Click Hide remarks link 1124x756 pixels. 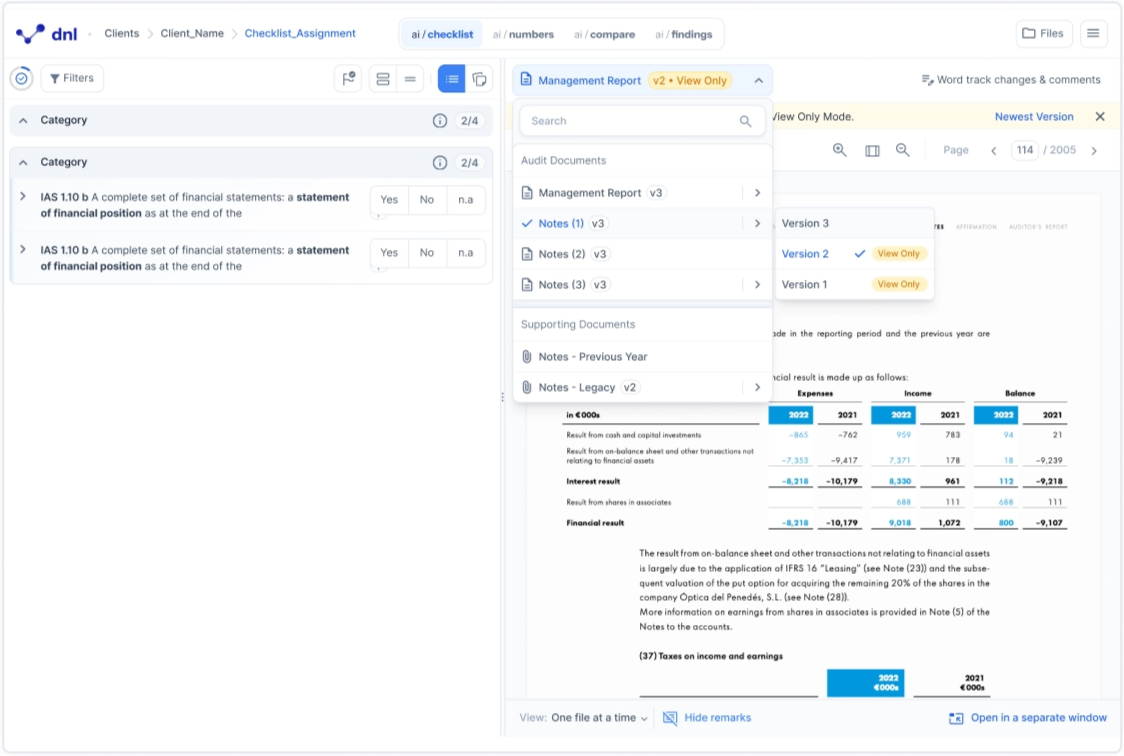point(718,718)
